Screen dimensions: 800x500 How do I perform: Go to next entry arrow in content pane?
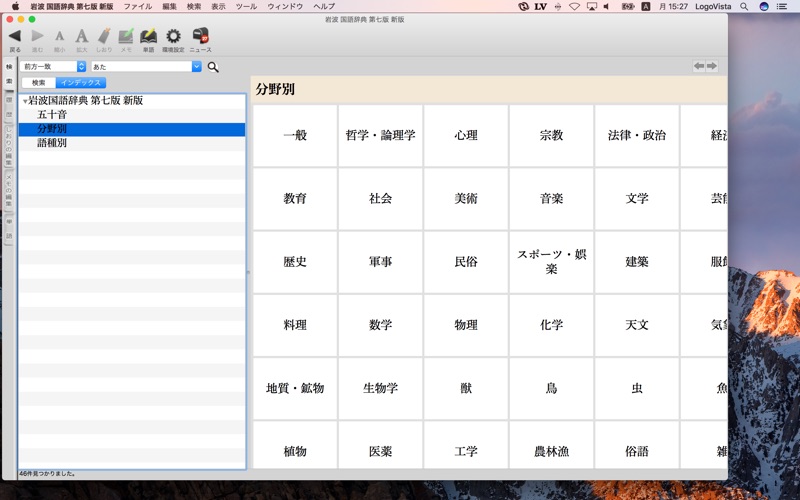(712, 66)
